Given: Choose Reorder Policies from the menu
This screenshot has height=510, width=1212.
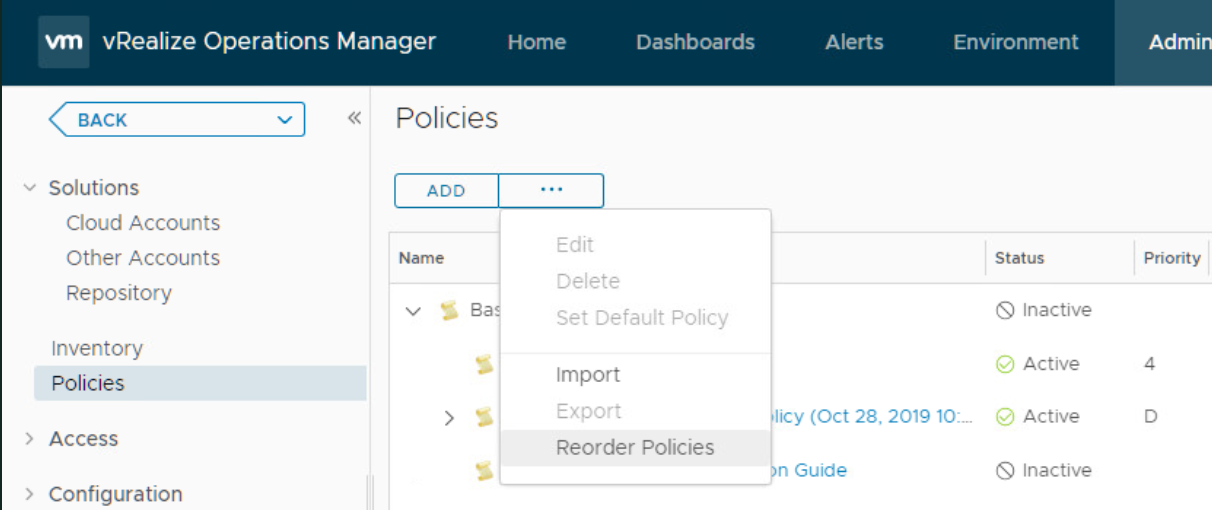Looking at the screenshot, I should click(635, 448).
